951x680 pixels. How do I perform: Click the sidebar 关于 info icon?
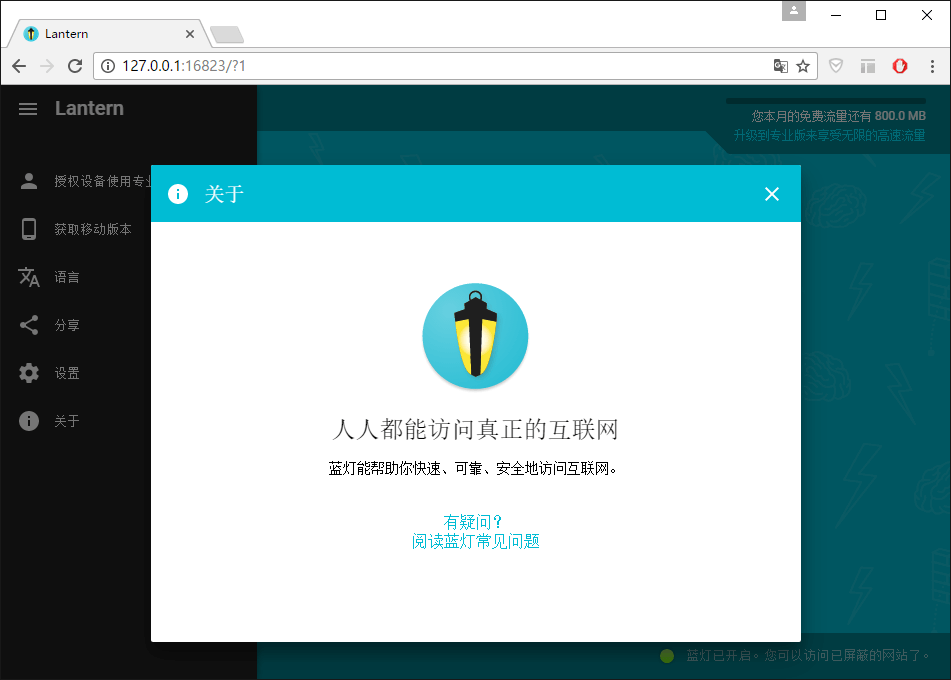click(x=29, y=421)
